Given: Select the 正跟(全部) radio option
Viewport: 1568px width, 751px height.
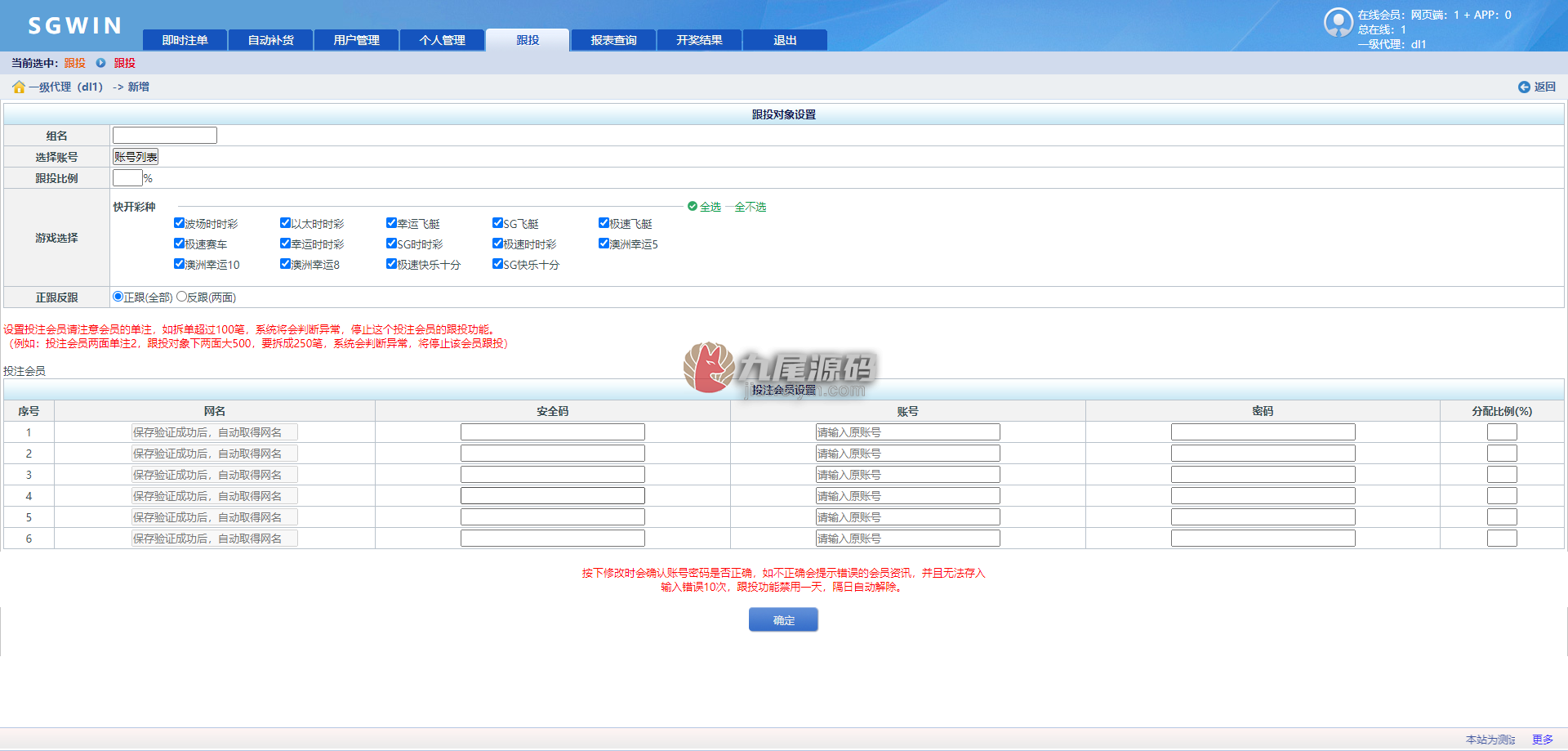Looking at the screenshot, I should coord(118,297).
